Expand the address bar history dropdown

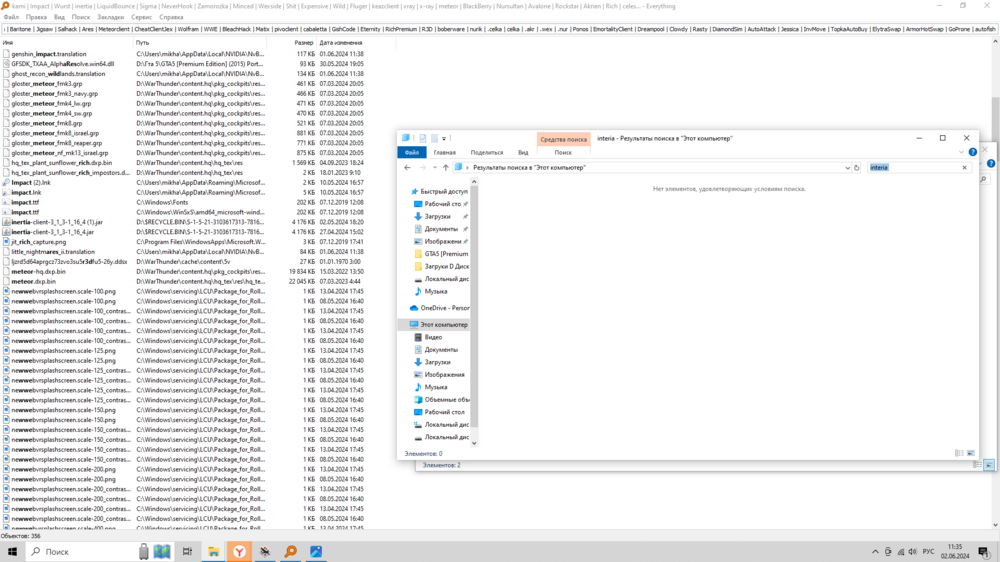(847, 168)
